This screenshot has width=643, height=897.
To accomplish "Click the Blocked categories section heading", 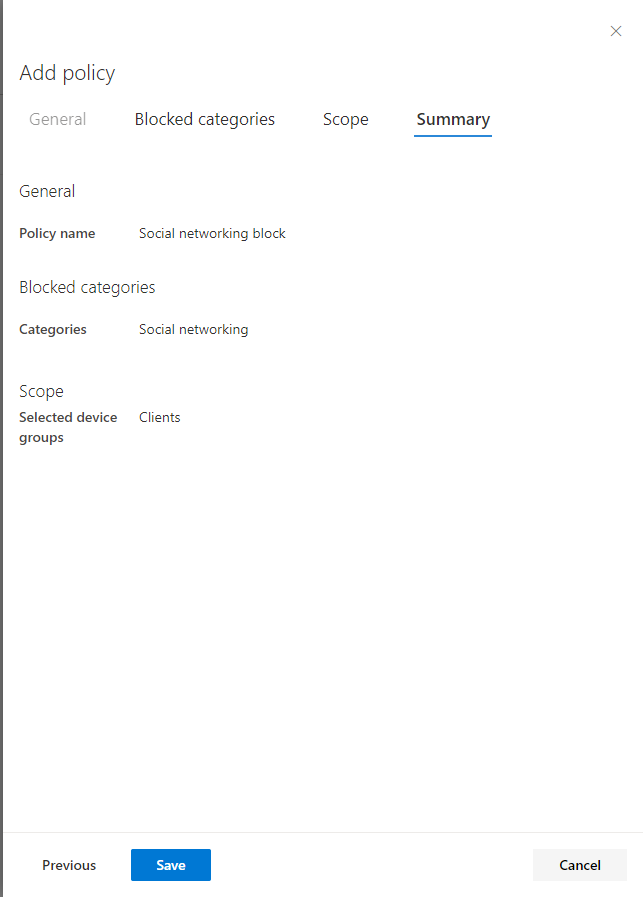I will 87,287.
